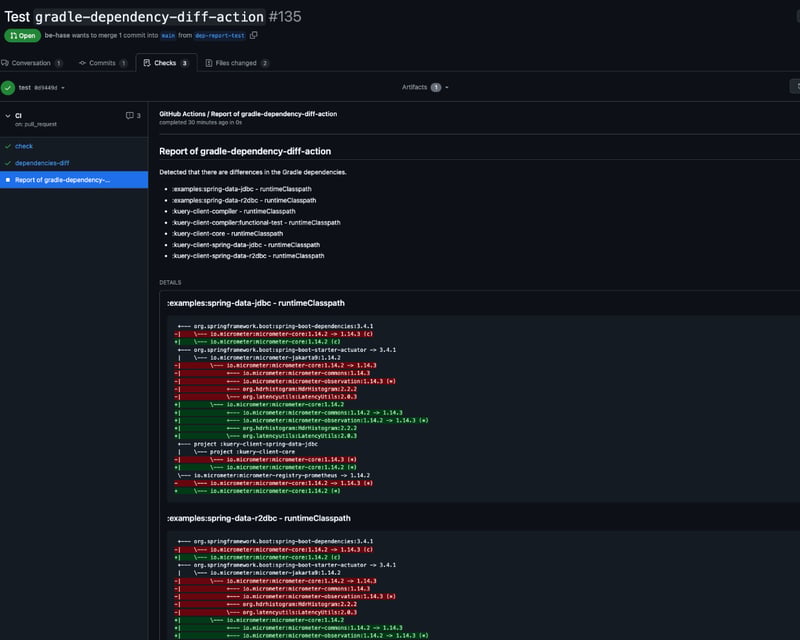The image size is (800, 640).
Task: Switch to the Commits tab
Action: coord(103,63)
